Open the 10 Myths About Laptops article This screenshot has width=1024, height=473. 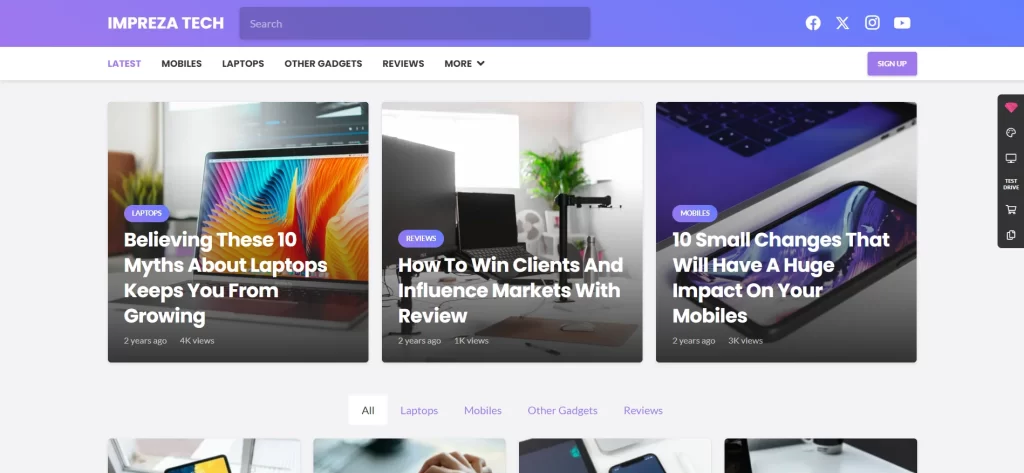pyautogui.click(x=225, y=278)
